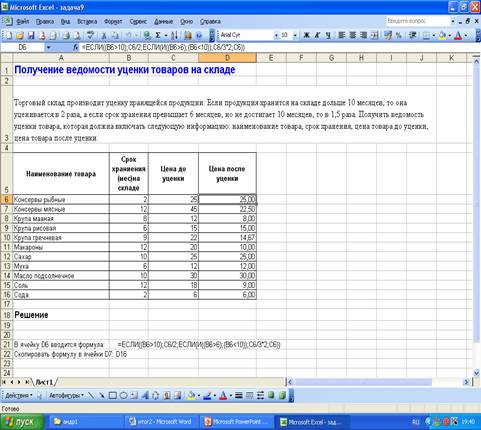The image size is (481, 430).
Task: Toggle italic formatting (К)
Action: coord(317,35)
